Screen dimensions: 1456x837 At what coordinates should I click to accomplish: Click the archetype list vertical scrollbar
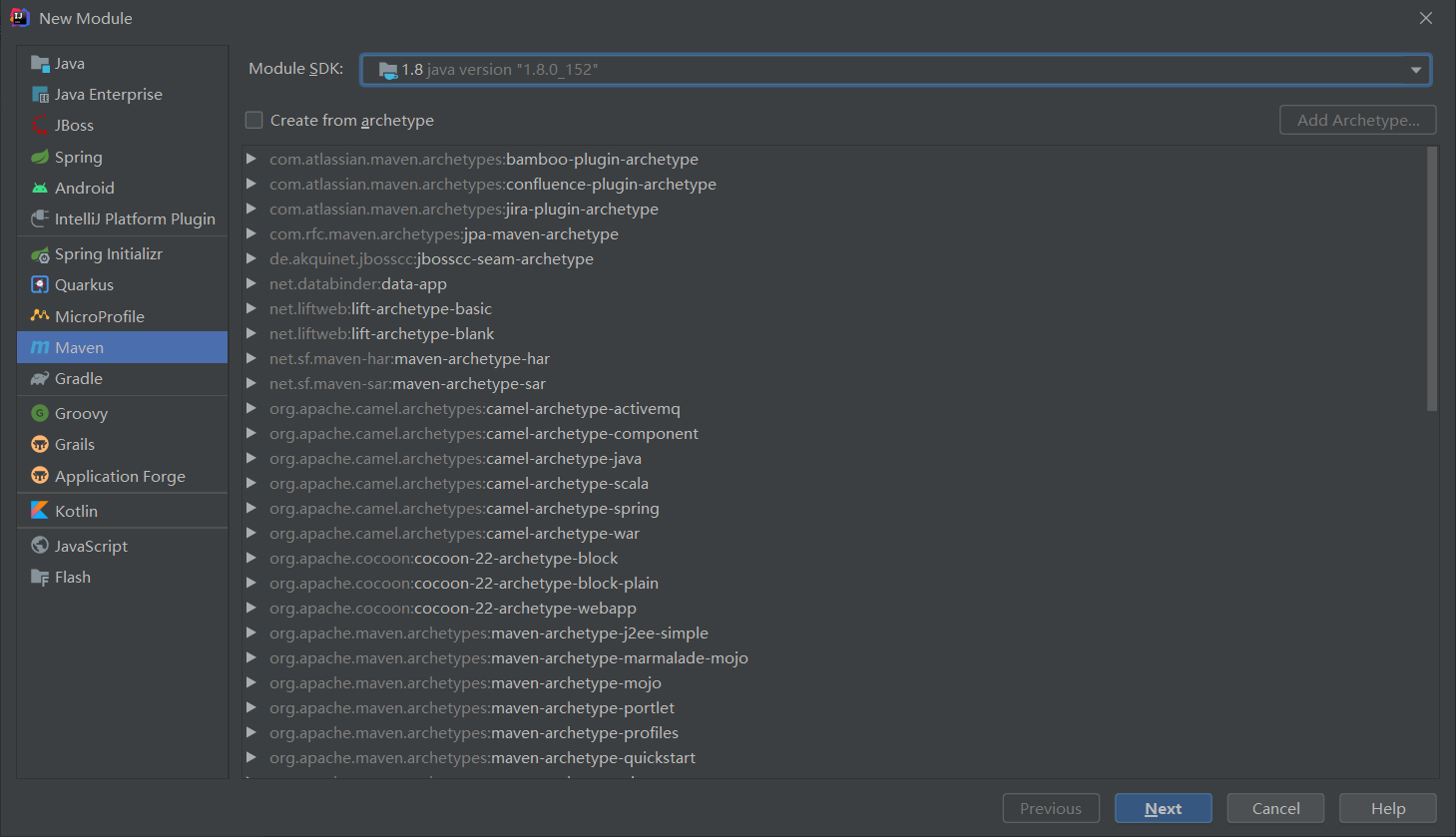(1432, 279)
